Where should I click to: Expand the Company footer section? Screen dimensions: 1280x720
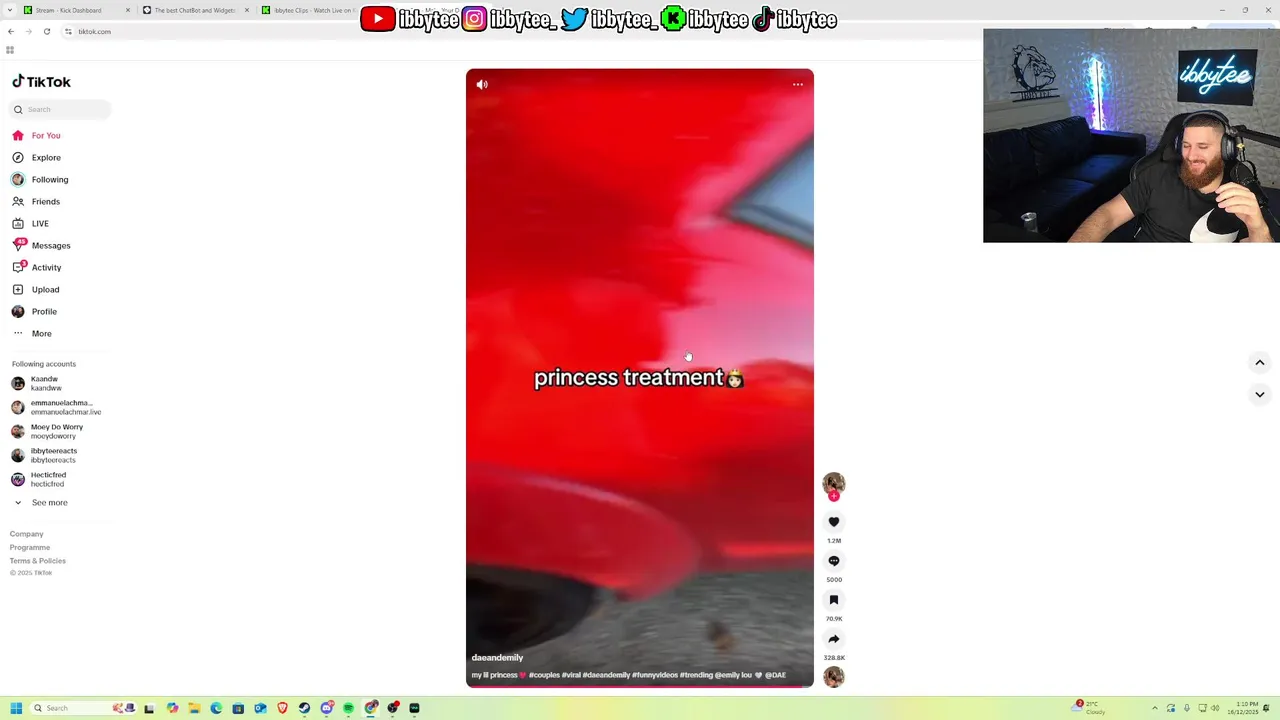[x=27, y=534]
